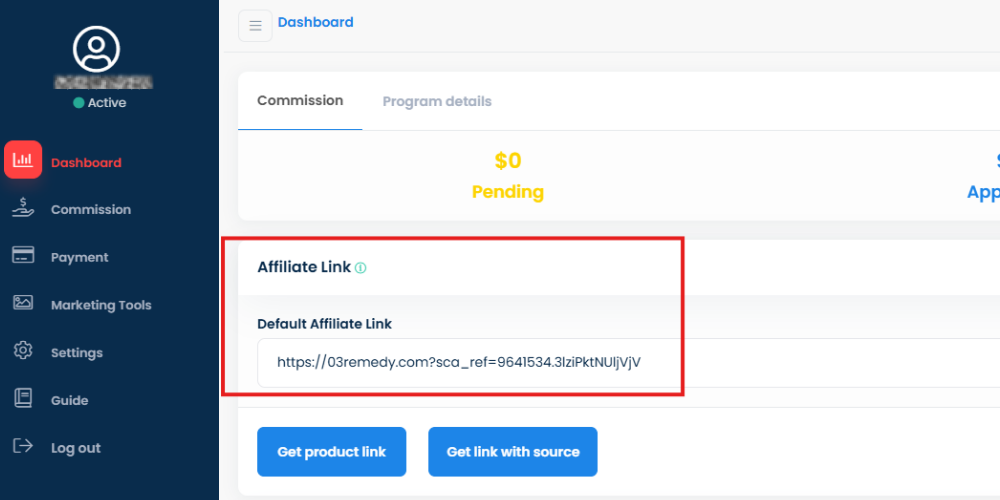Open the Payment sidebar menu item
1000x500 pixels.
(x=80, y=257)
